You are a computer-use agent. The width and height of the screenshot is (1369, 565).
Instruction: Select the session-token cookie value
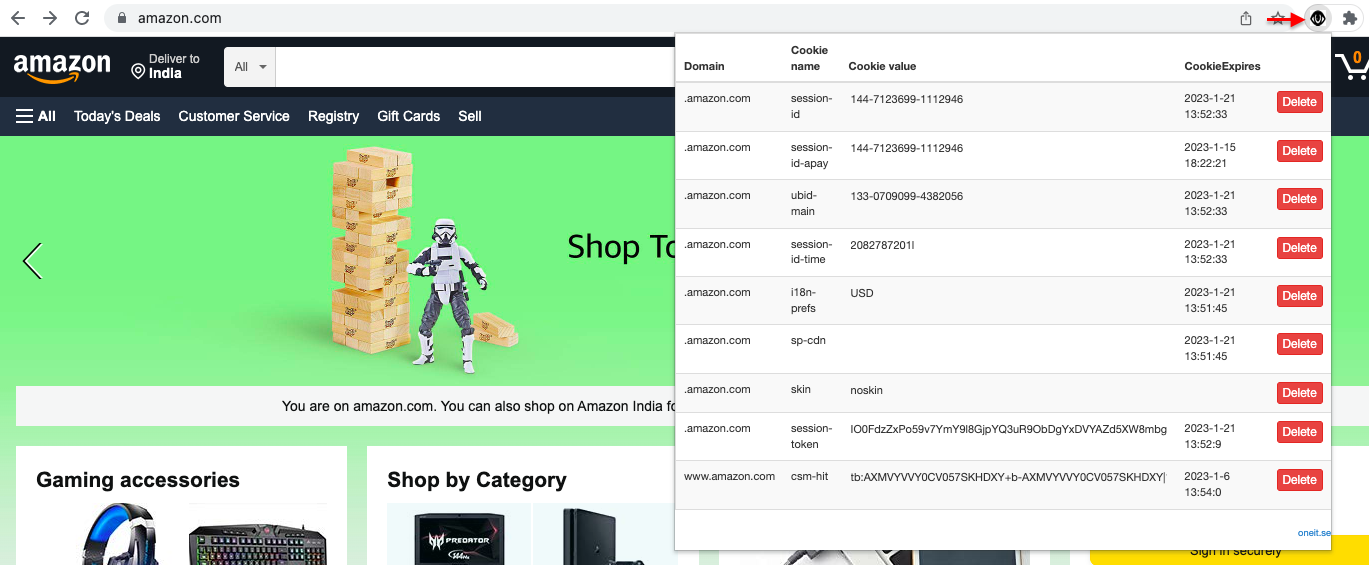(x=1008, y=429)
